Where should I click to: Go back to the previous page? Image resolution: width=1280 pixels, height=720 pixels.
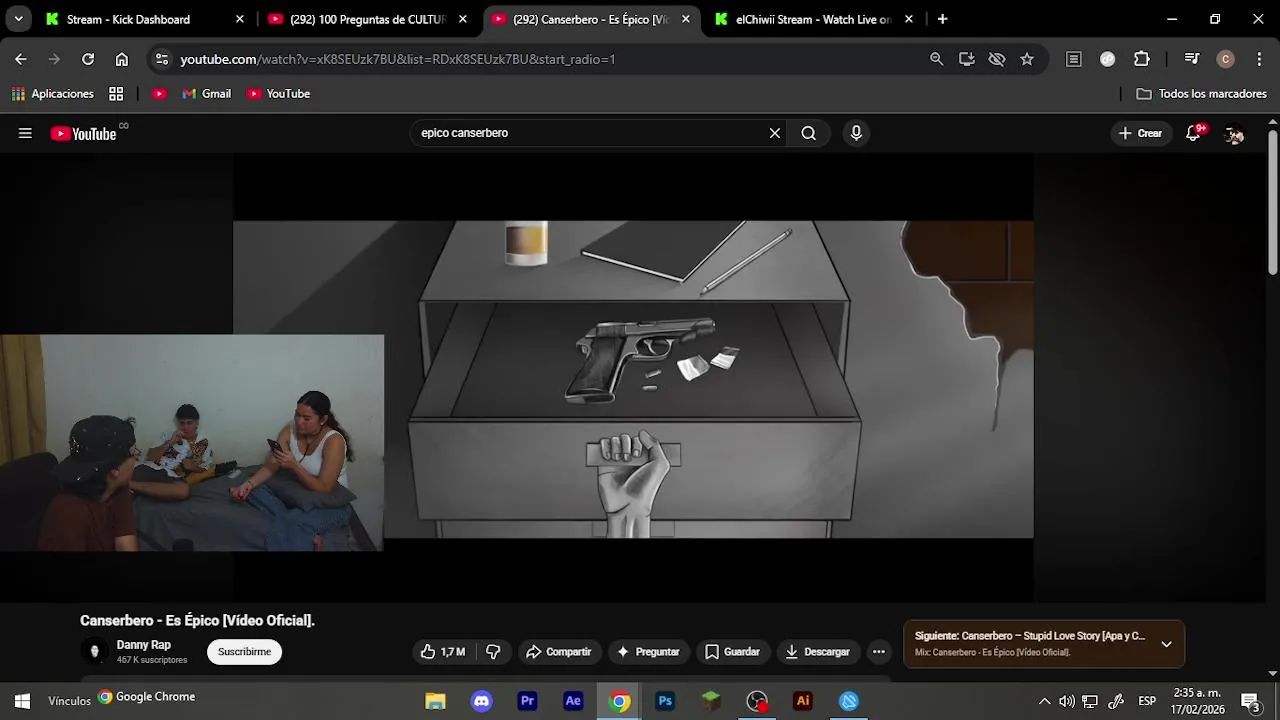[x=21, y=59]
